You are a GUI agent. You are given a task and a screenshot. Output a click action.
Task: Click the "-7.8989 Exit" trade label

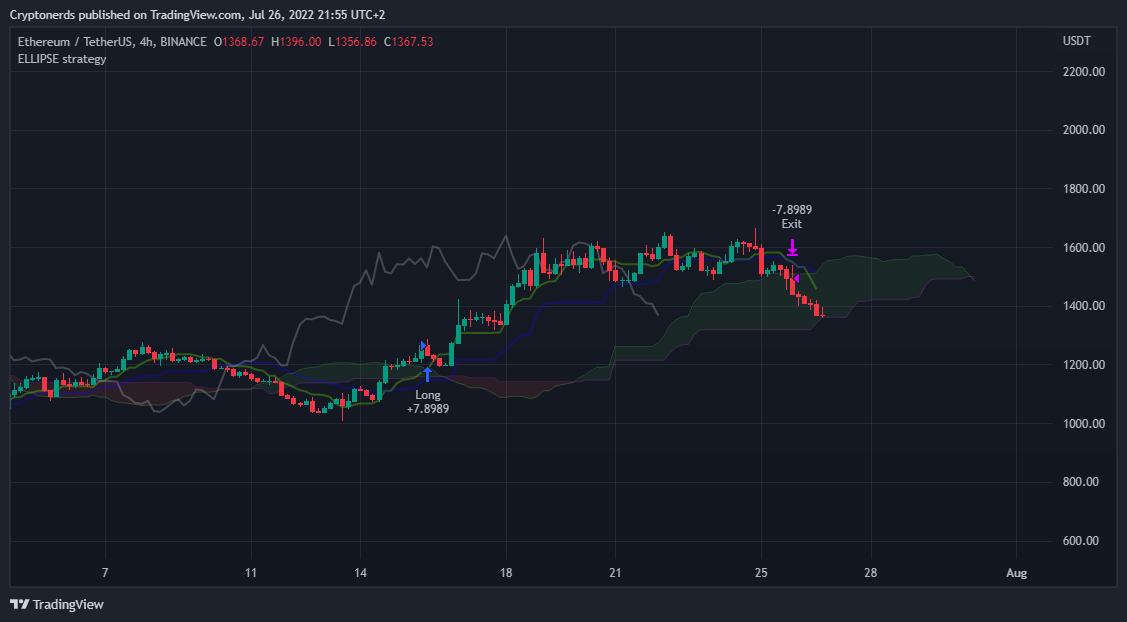(x=792, y=216)
